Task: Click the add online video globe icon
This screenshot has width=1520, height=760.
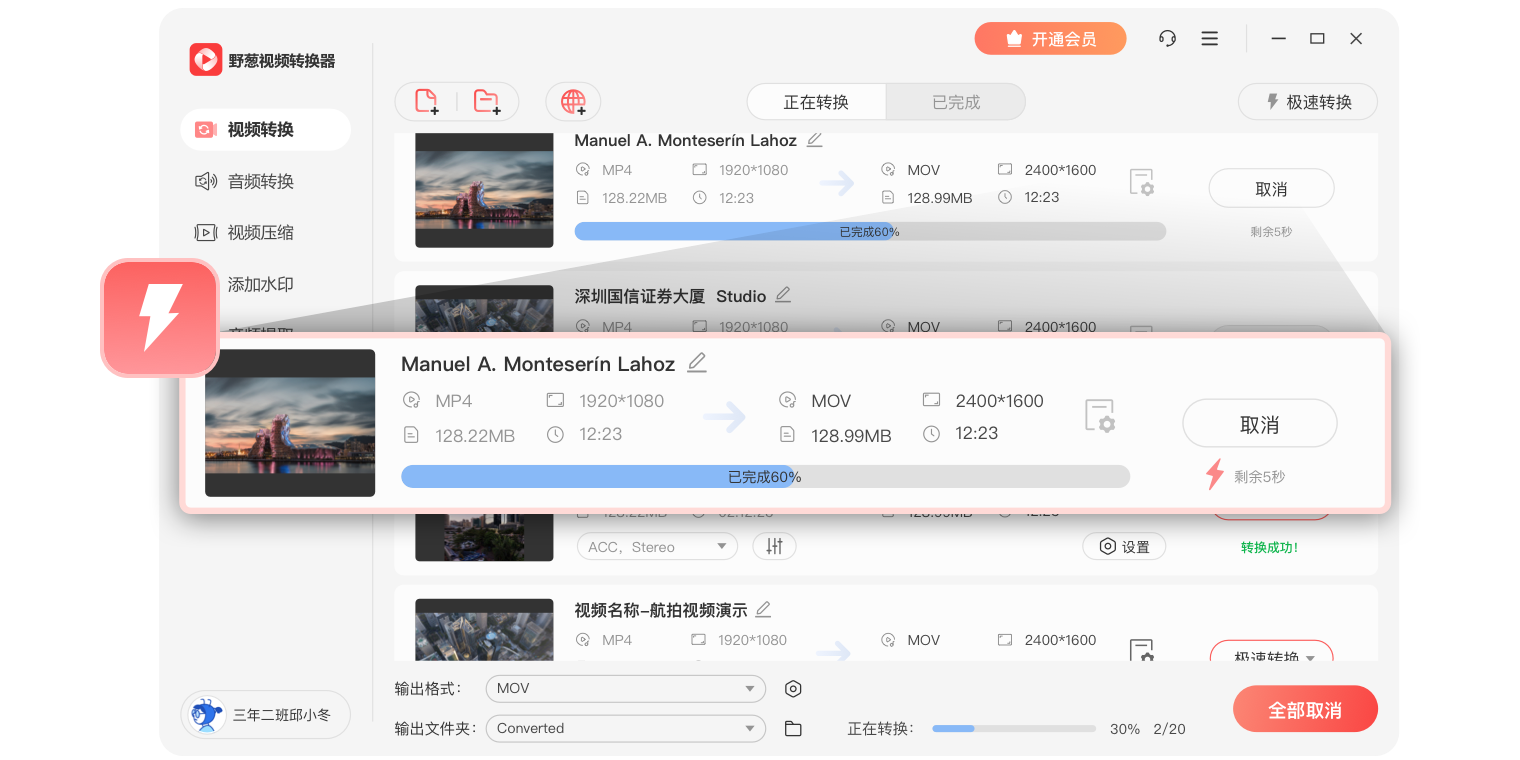Action: (x=573, y=101)
